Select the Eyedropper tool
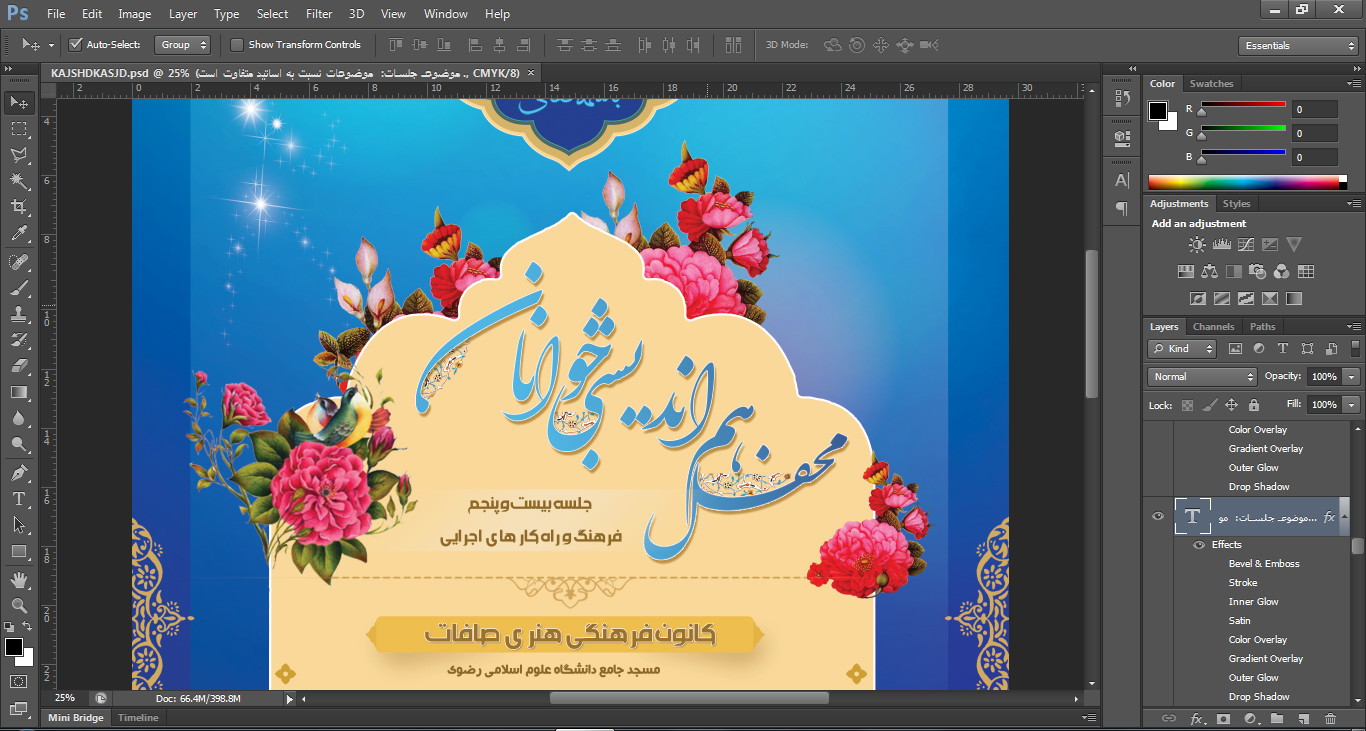1366x731 pixels. point(18,234)
